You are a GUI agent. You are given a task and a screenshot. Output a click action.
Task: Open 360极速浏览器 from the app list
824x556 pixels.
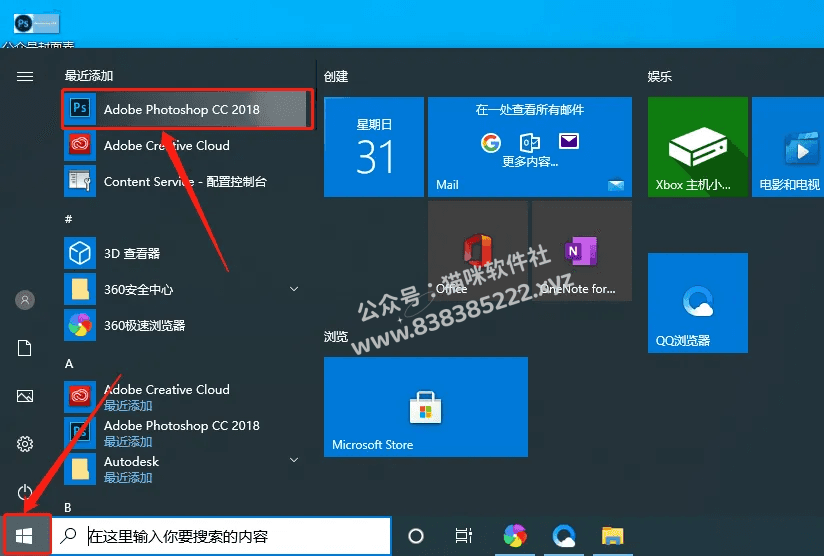click(188, 325)
